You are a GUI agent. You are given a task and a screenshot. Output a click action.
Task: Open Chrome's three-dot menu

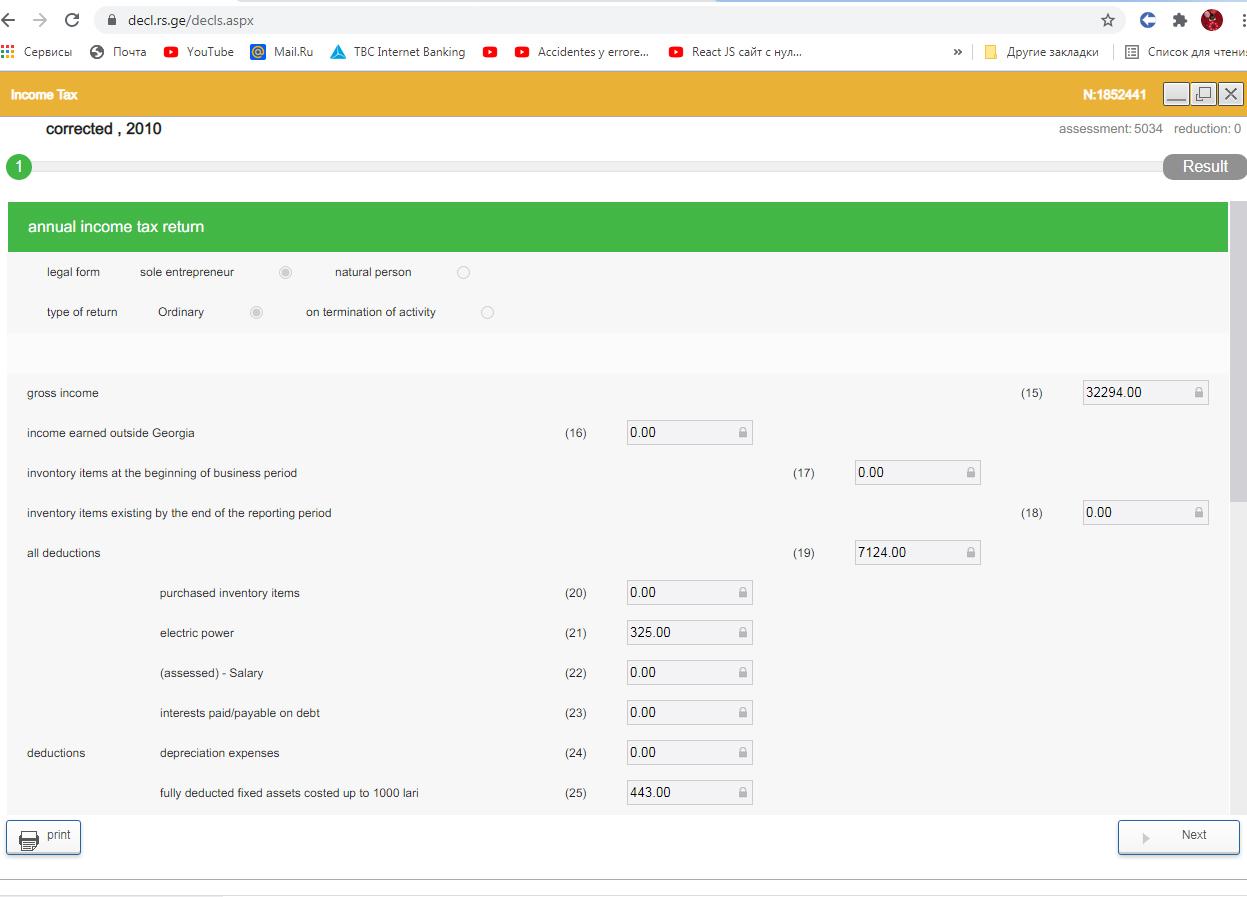pyautogui.click(x=1242, y=20)
